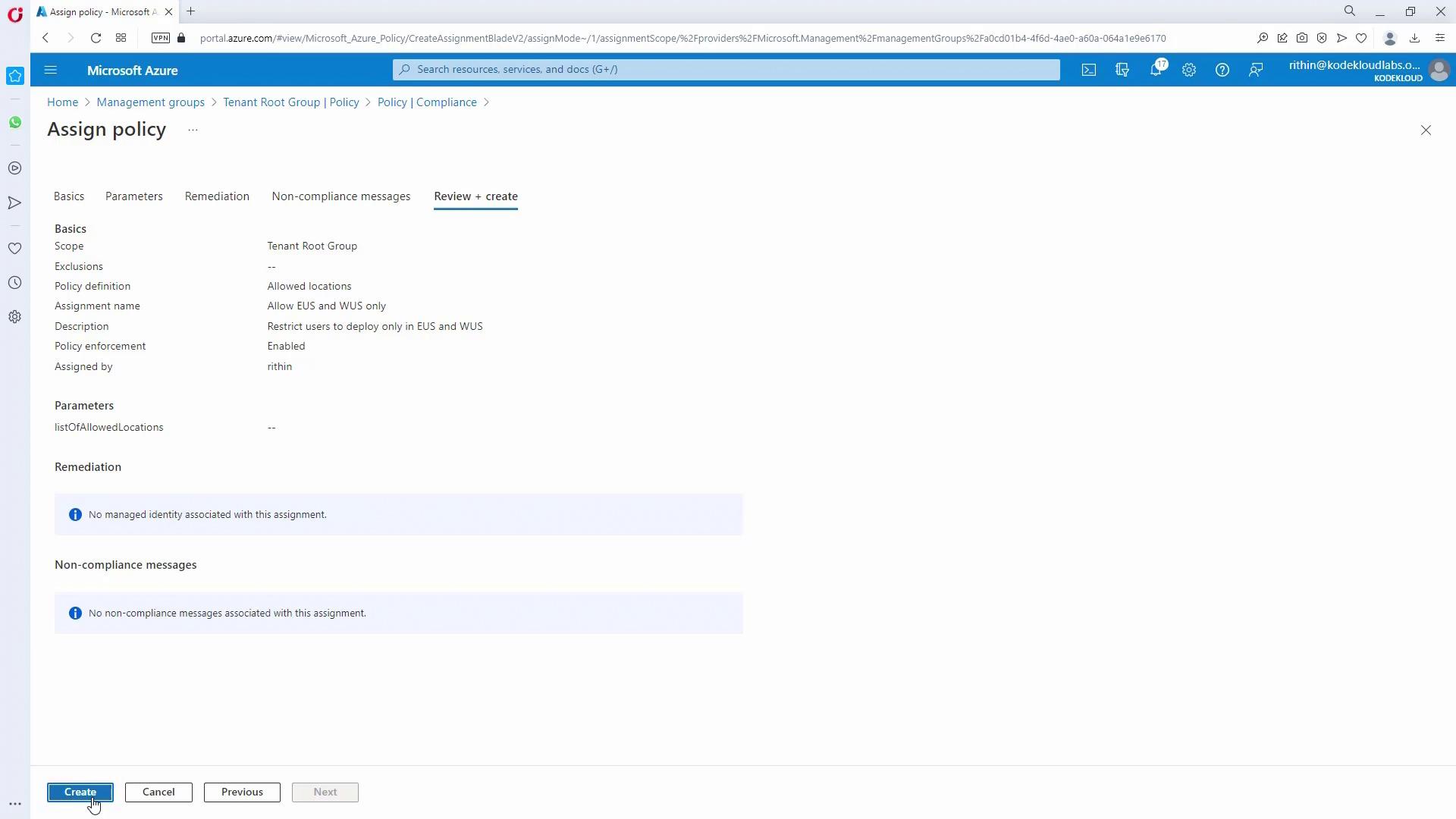Go to the Remediation tab
This screenshot has height=819, width=1456.
click(217, 196)
